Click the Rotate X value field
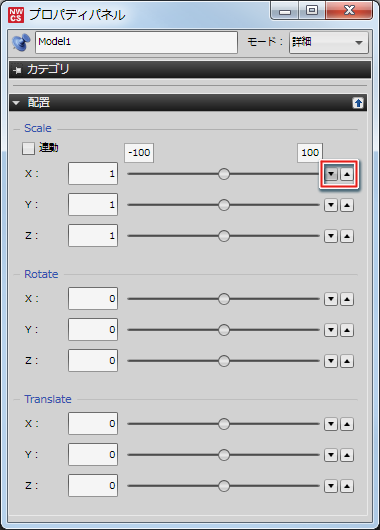This screenshot has height=530, width=380. pos(93,298)
